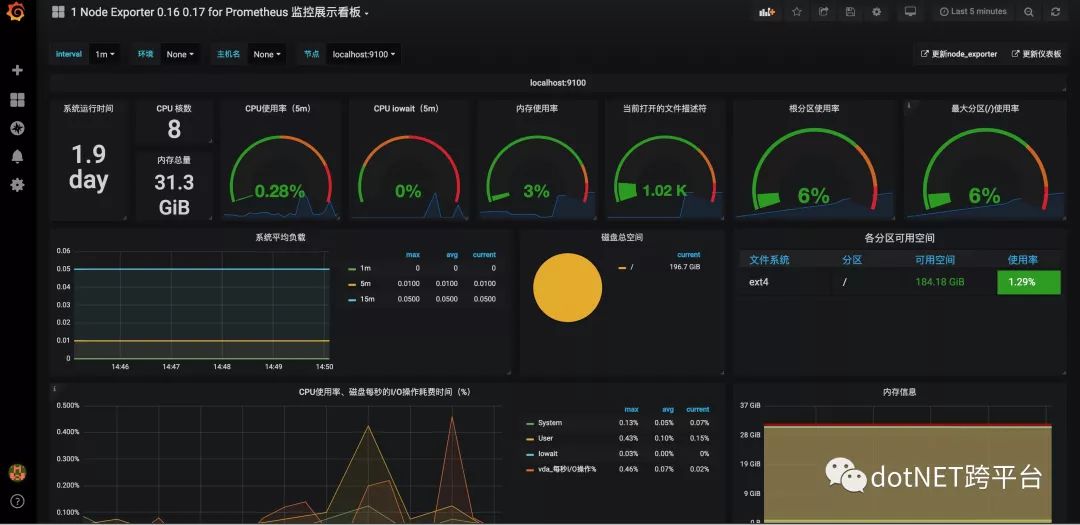1080x525 pixels.
Task: Open the 各分区可用空间 panel title menu
Action: [900, 238]
